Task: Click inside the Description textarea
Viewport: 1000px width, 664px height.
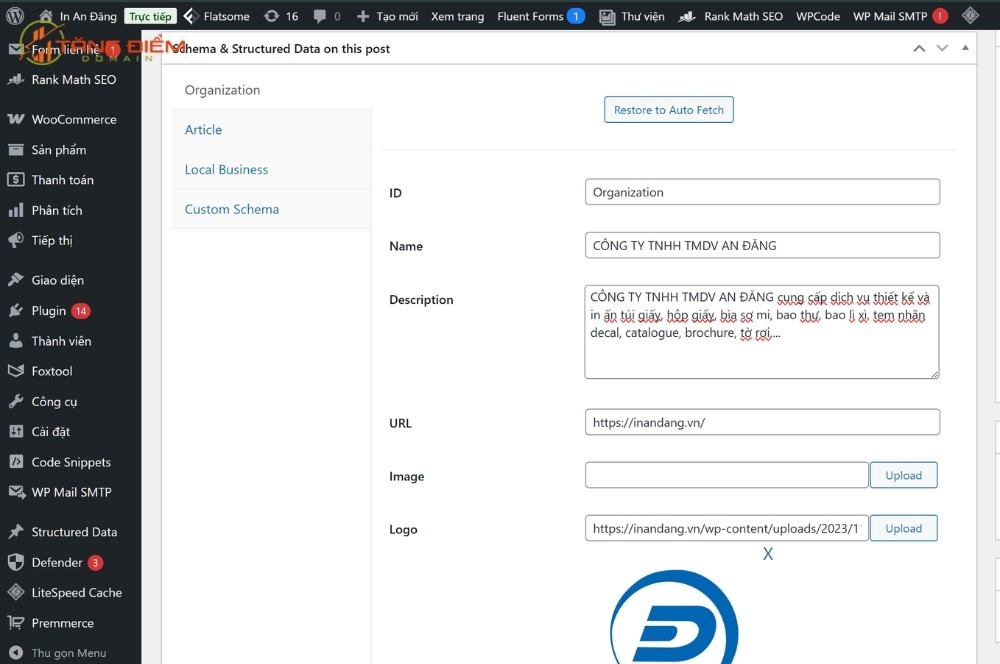Action: pyautogui.click(x=761, y=332)
